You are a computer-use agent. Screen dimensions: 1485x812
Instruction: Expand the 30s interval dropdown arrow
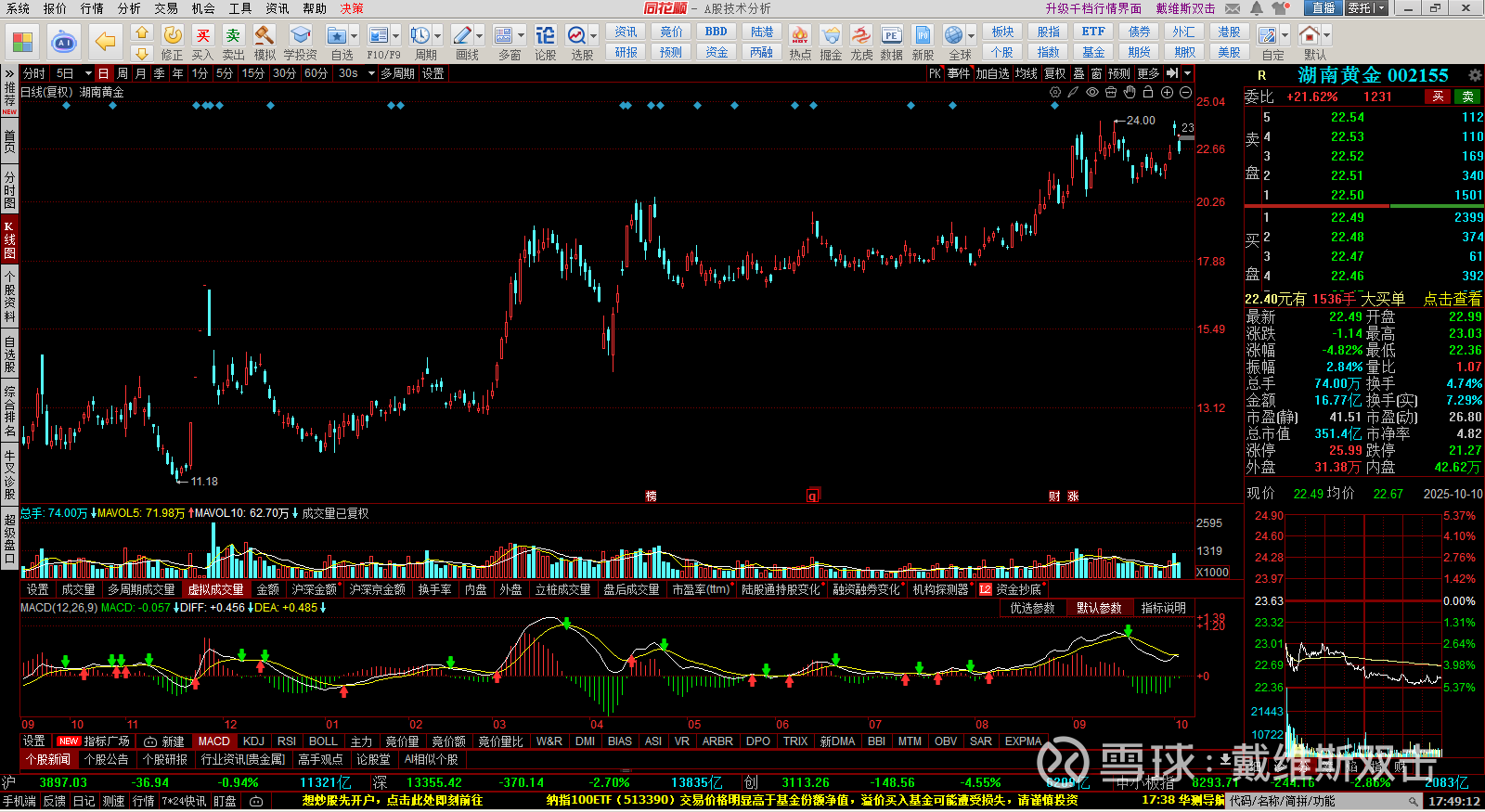[x=371, y=73]
